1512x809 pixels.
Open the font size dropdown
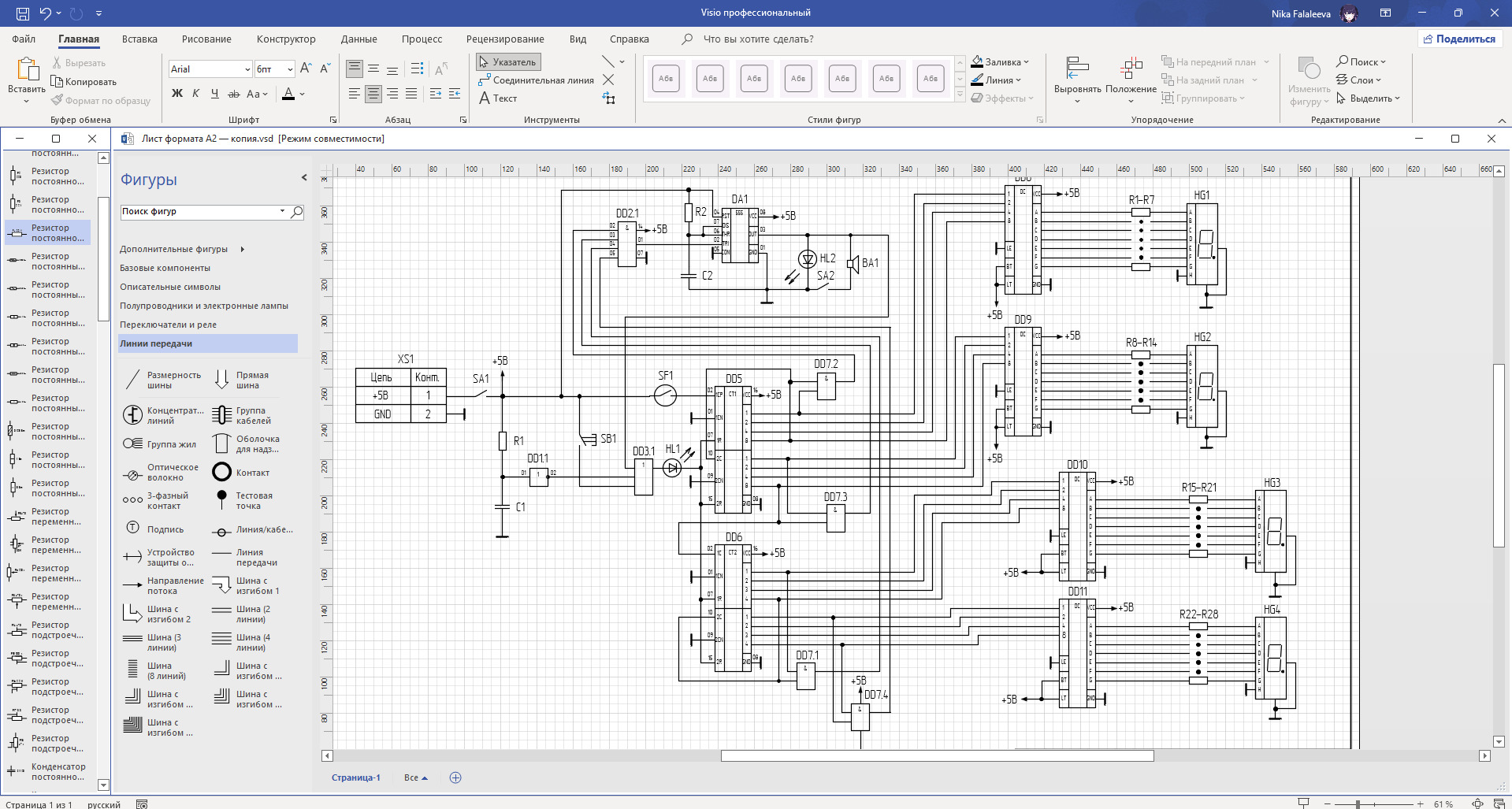(290, 69)
